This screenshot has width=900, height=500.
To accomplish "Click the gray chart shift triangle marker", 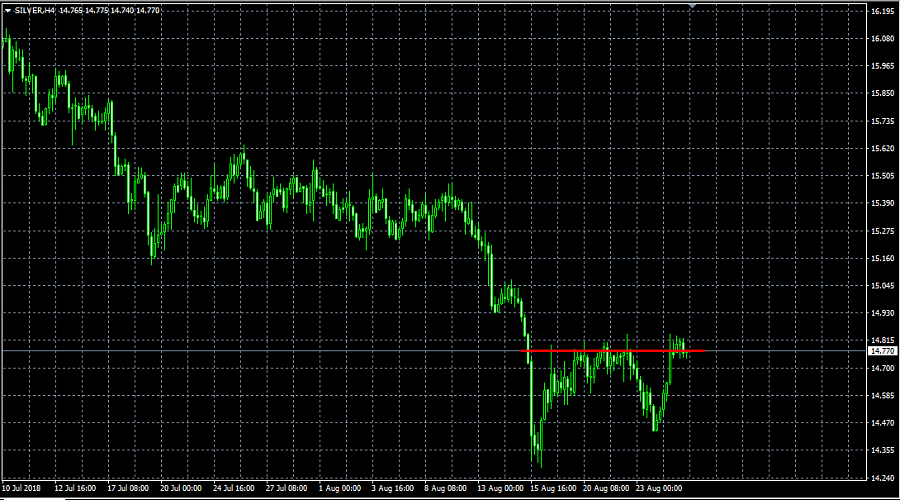I will (691, 6).
